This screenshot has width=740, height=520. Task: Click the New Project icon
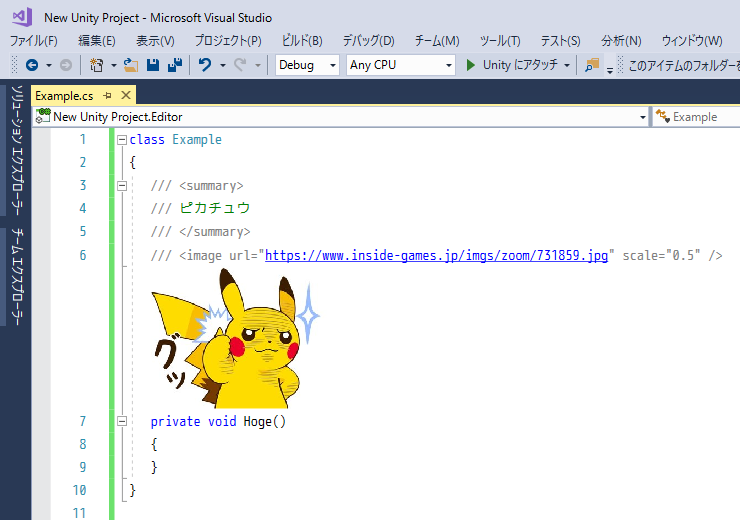point(97,65)
